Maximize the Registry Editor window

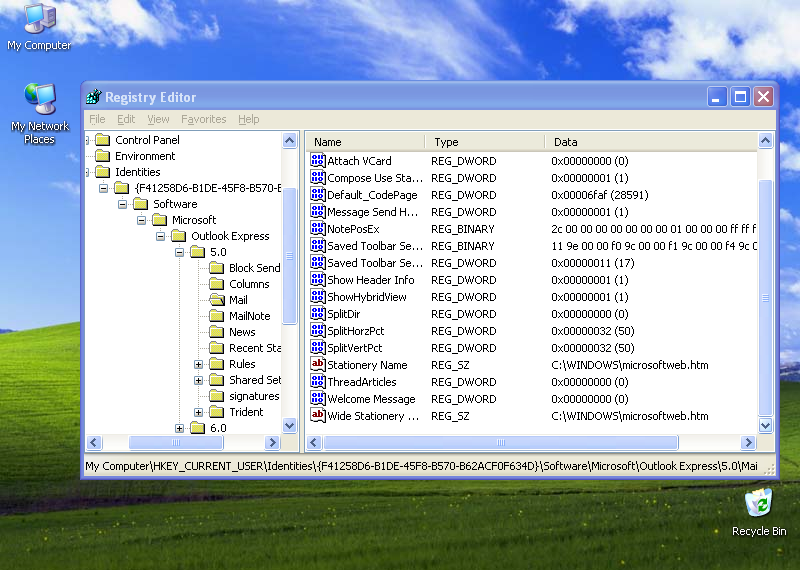740,96
